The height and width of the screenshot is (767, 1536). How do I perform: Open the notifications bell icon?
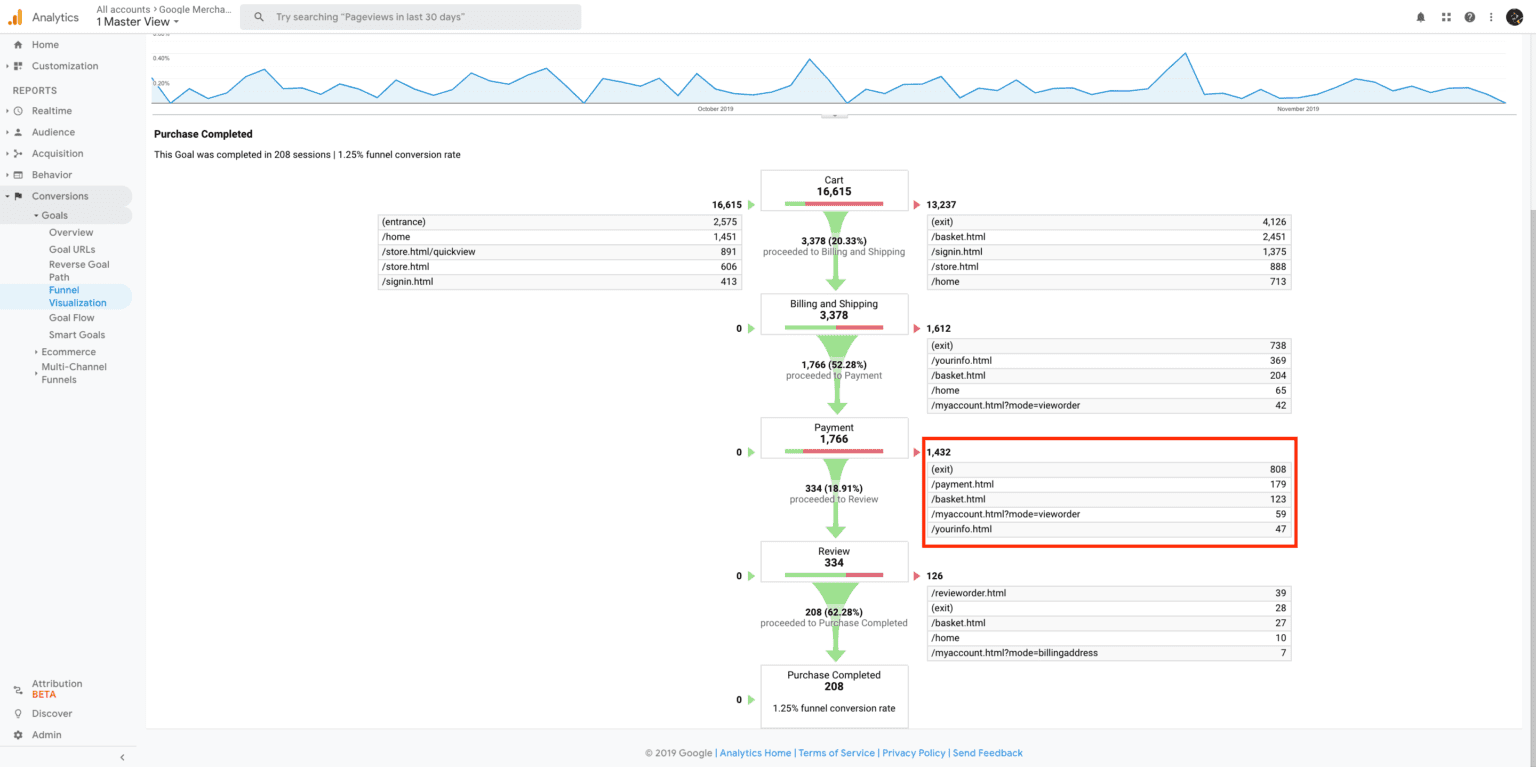pos(1421,17)
